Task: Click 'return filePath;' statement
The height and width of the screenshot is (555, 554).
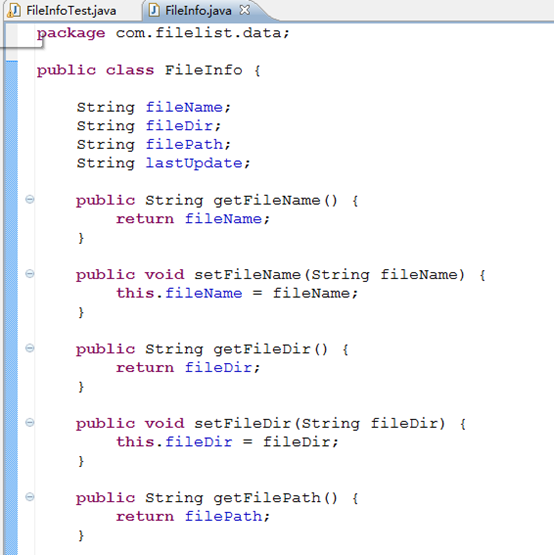Action: click(x=193, y=516)
